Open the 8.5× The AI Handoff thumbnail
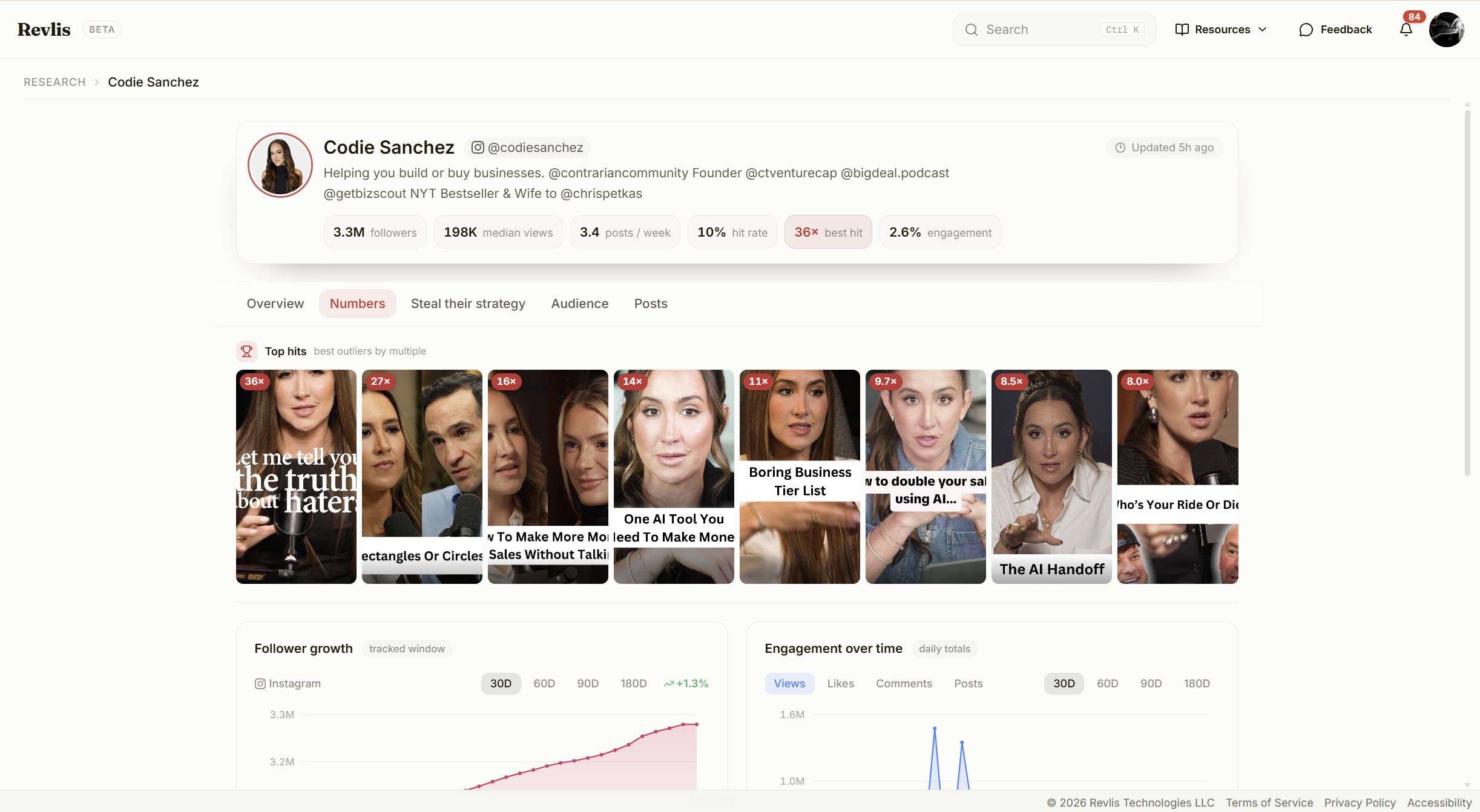 tap(1051, 477)
